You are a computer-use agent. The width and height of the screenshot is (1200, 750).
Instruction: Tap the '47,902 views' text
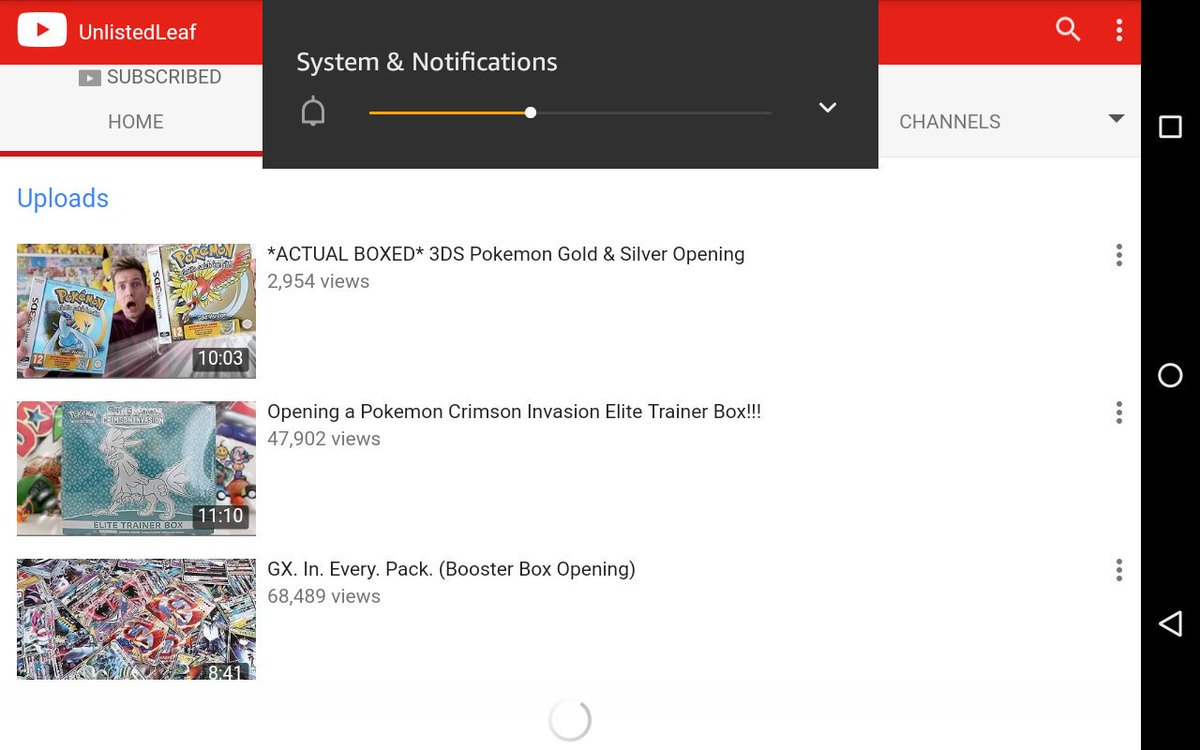[324, 439]
